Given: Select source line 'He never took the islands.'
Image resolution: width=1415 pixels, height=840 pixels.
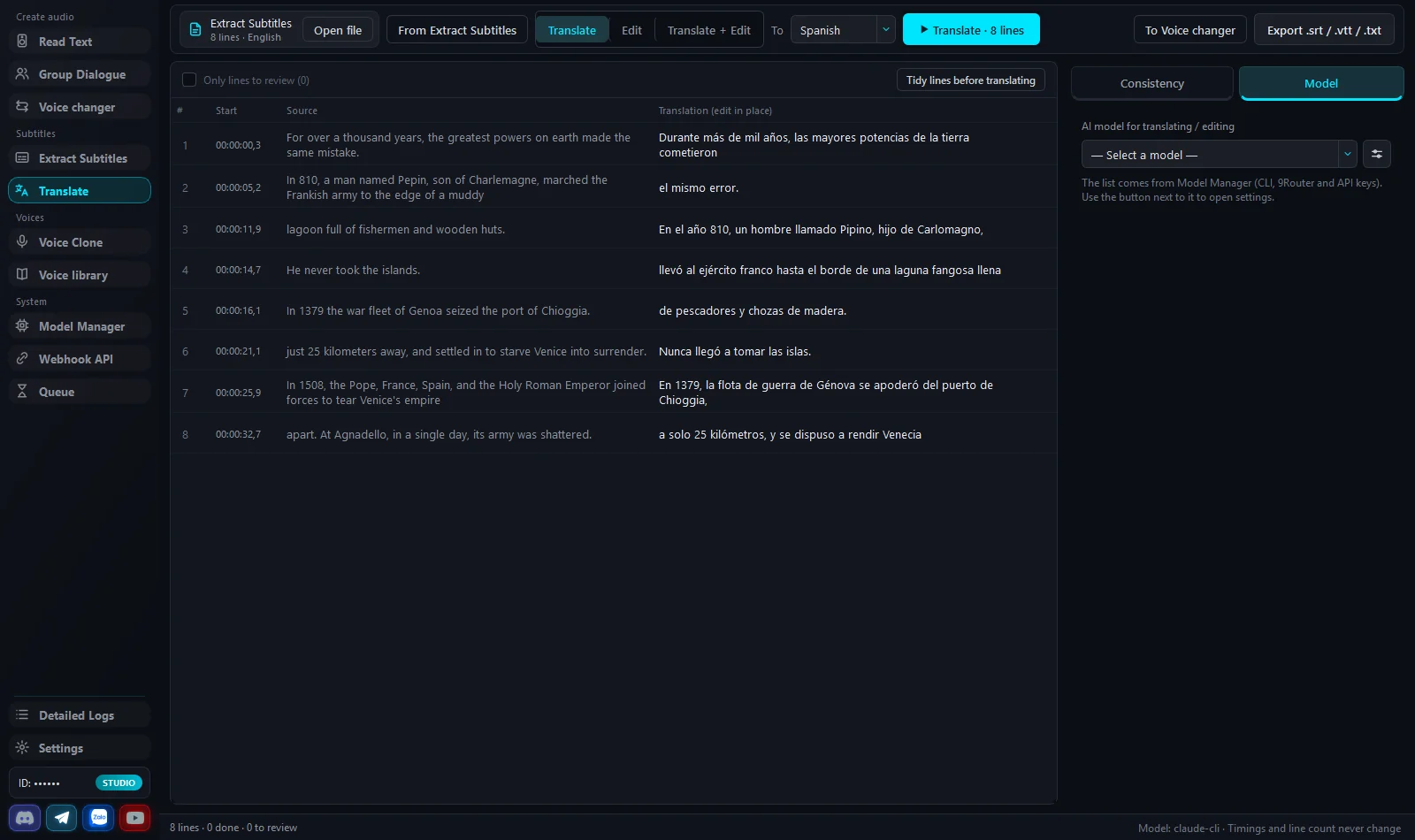Looking at the screenshot, I should tap(353, 271).
